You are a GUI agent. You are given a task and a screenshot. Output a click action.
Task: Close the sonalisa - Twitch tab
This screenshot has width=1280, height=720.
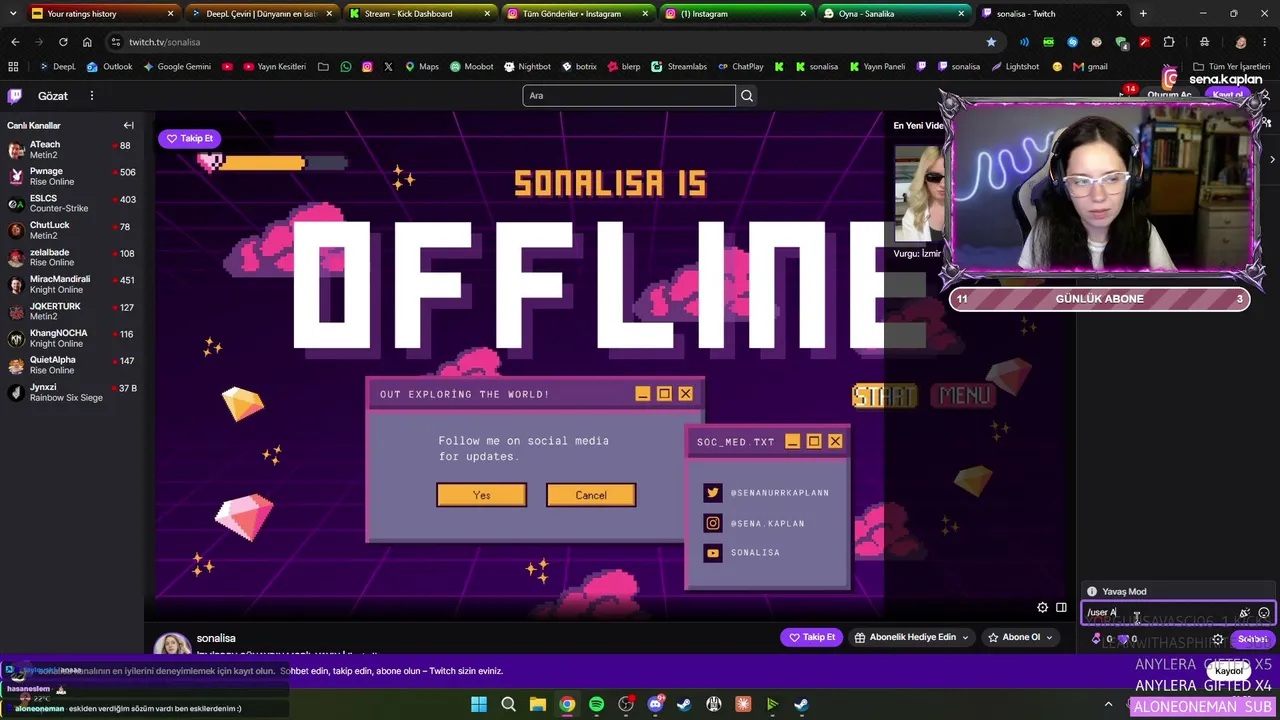pos(1119,14)
